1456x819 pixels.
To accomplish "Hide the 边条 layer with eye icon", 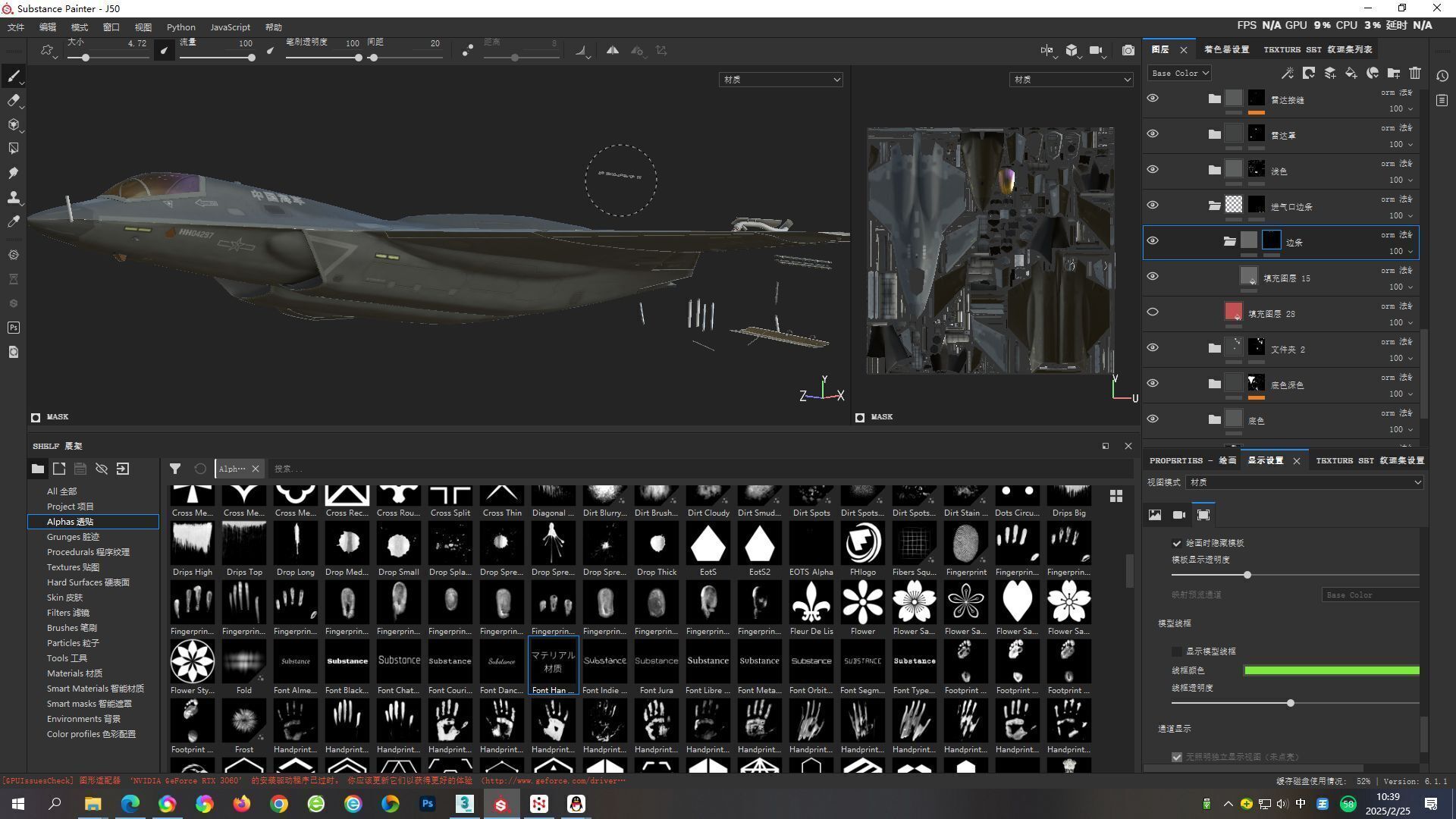I will pyautogui.click(x=1153, y=241).
